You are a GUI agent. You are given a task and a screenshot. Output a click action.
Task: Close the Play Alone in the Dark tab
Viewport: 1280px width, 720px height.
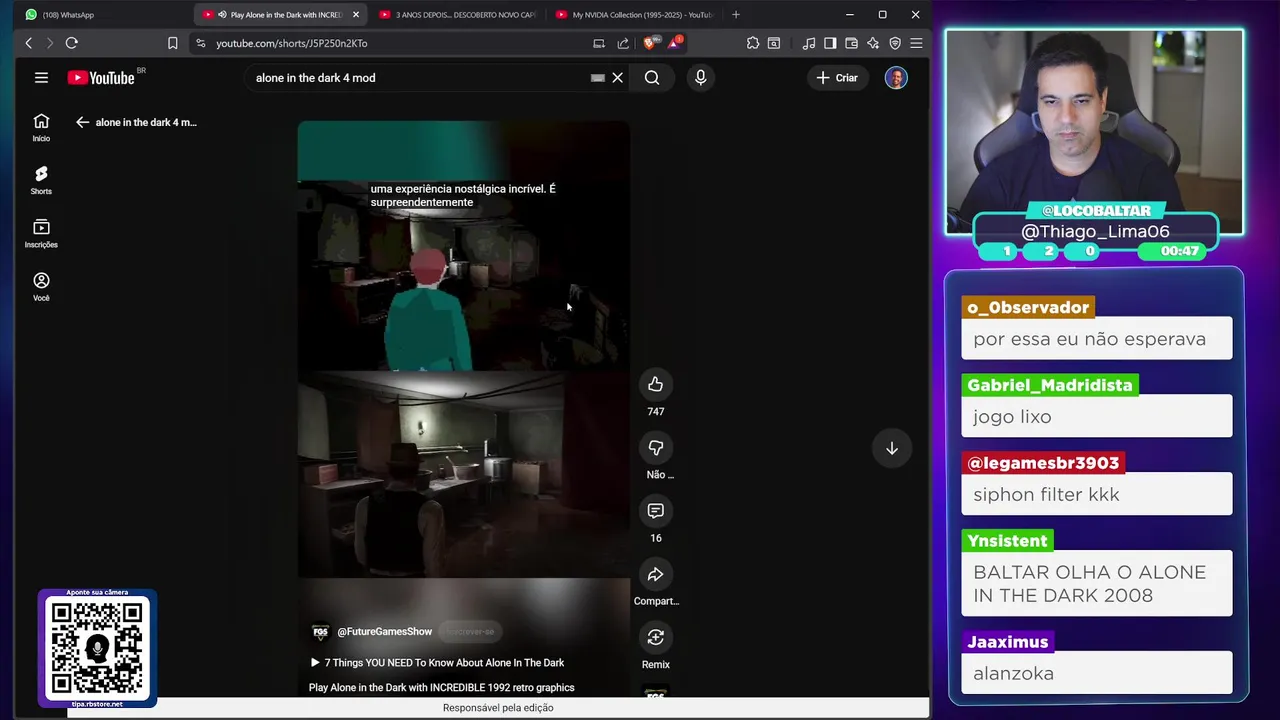click(x=356, y=15)
